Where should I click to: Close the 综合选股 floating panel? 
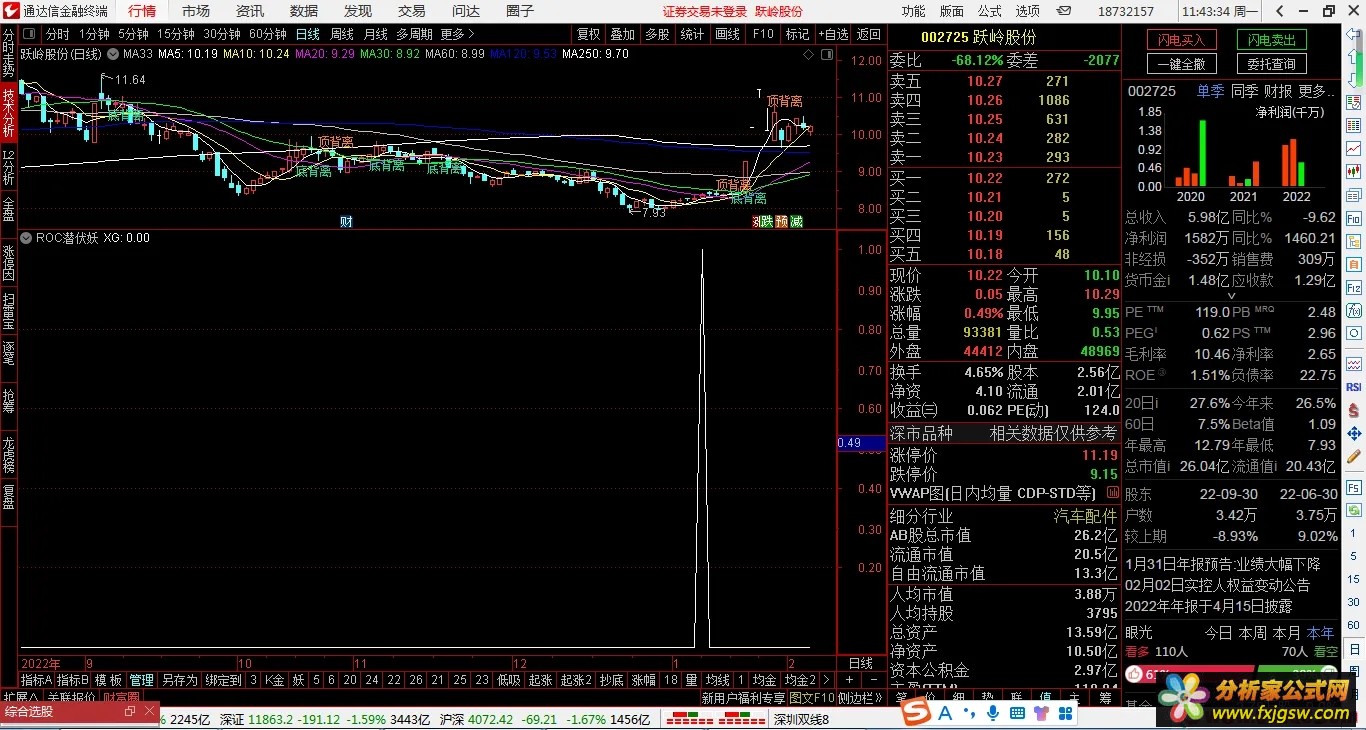(149, 711)
